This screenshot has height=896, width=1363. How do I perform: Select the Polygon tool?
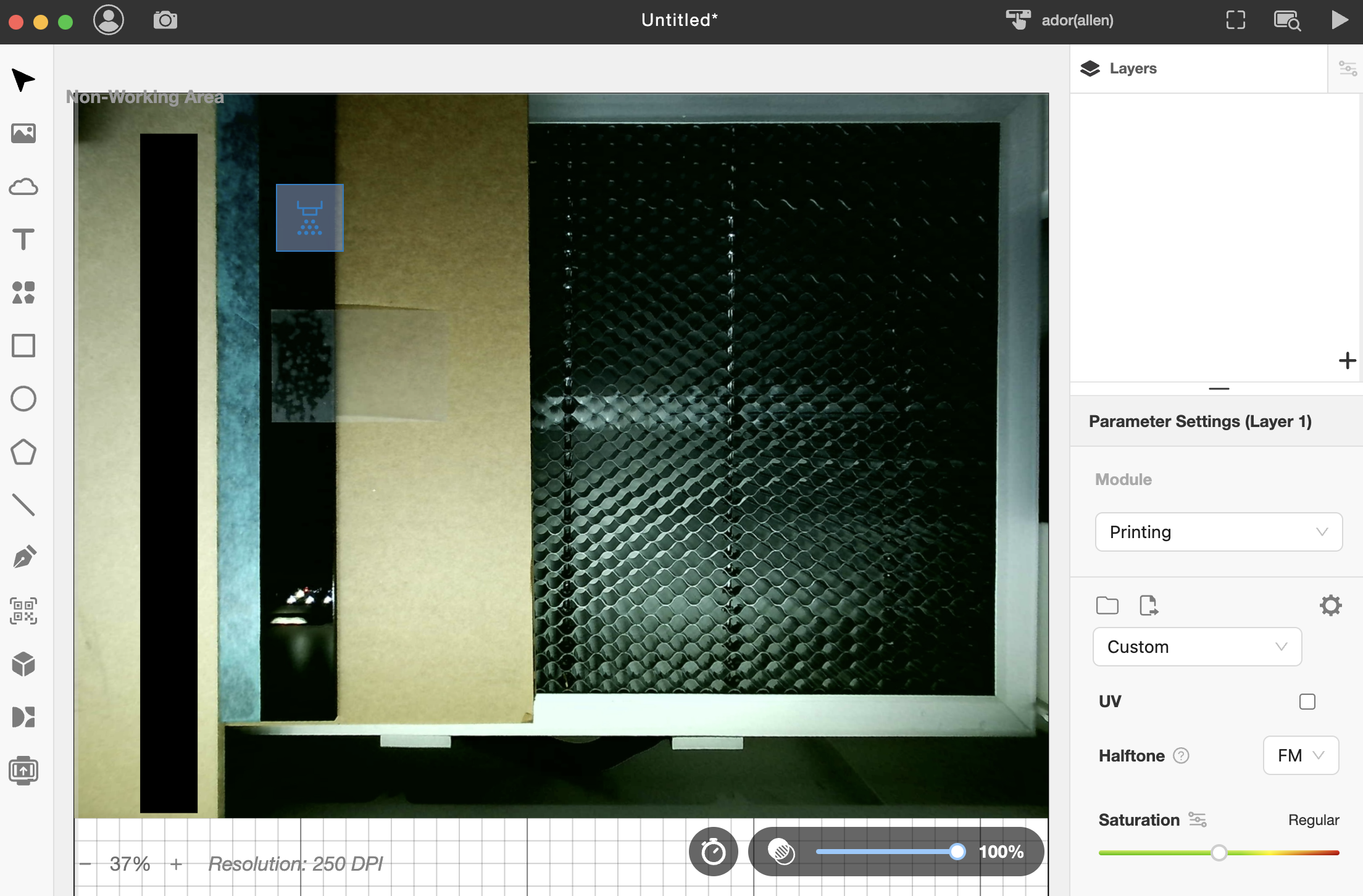(x=23, y=452)
